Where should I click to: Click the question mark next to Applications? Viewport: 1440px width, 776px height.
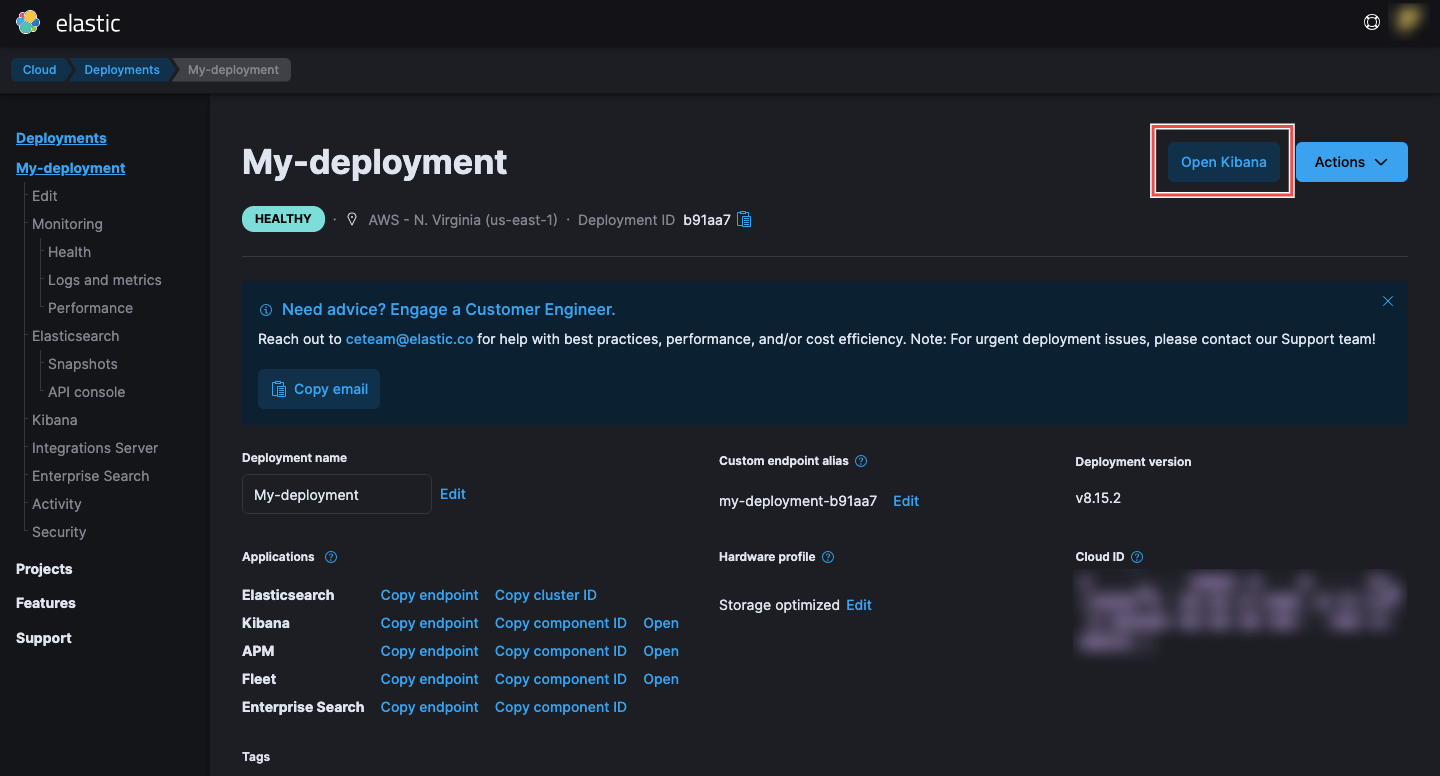pyautogui.click(x=330, y=557)
